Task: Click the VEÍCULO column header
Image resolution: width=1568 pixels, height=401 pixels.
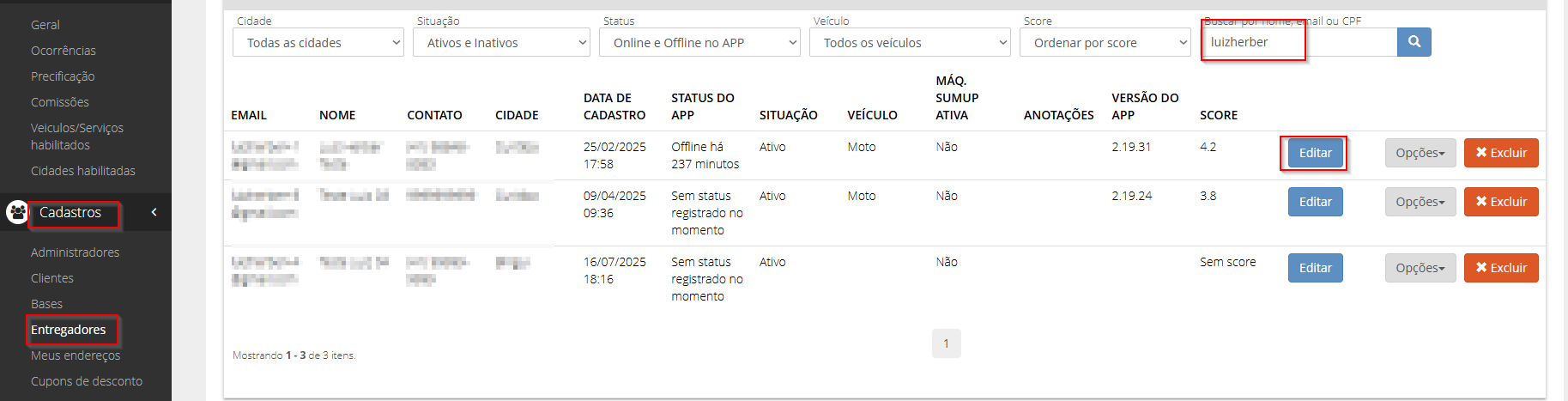Action: tap(872, 115)
